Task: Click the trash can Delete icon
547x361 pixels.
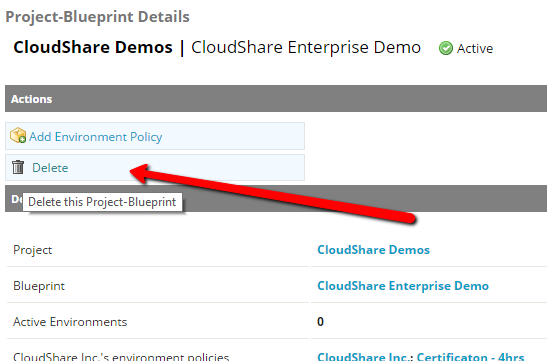Action: [18, 167]
